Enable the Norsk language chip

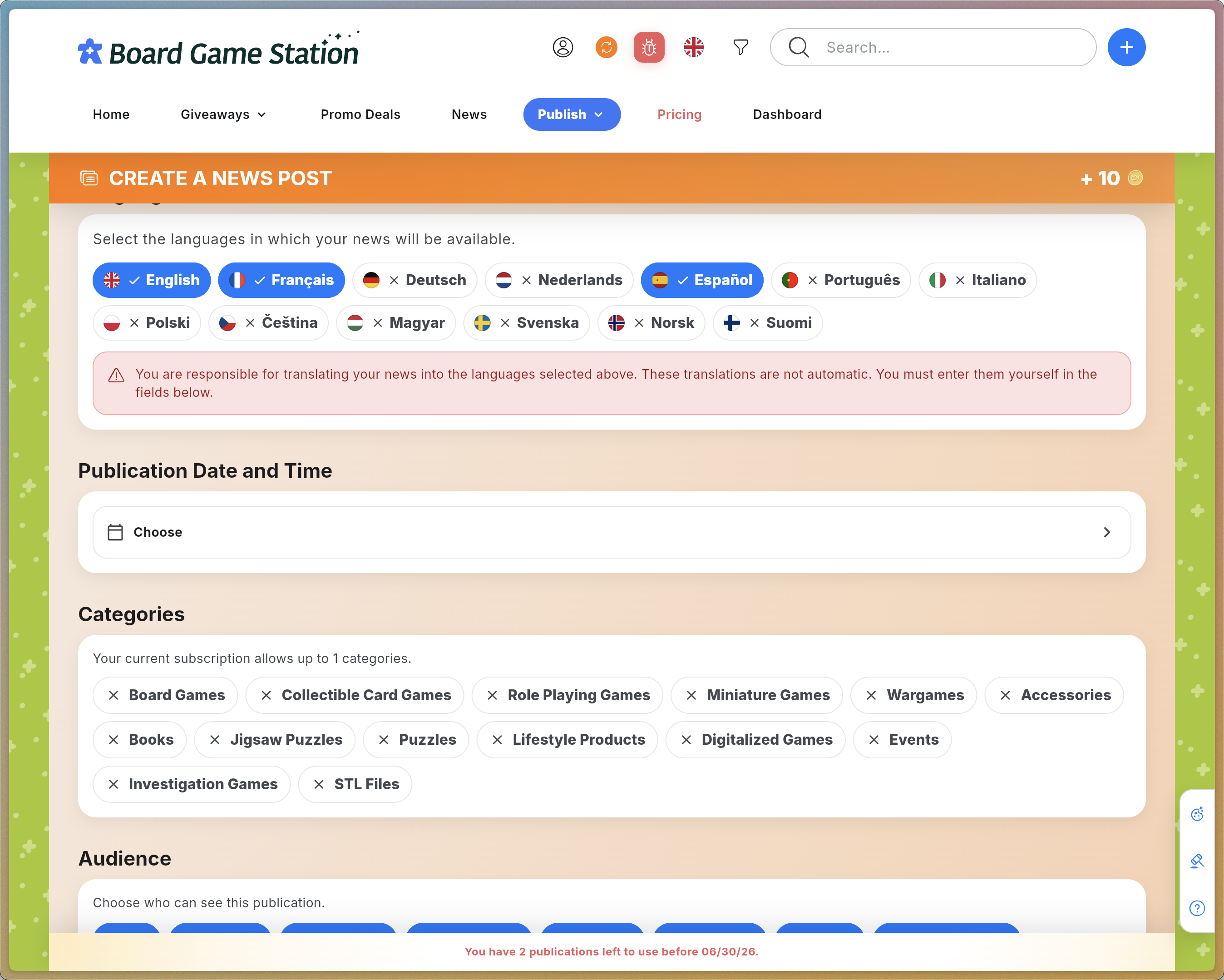tap(651, 322)
